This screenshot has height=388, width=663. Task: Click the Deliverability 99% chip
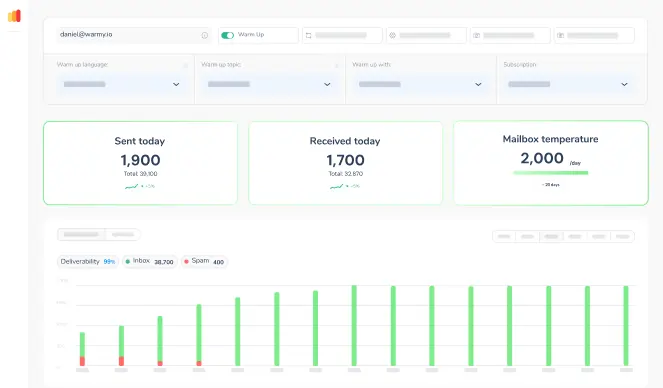click(x=88, y=262)
